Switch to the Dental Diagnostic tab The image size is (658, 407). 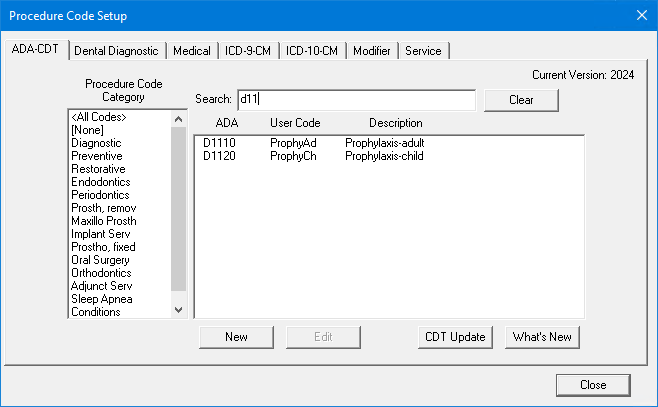116,51
